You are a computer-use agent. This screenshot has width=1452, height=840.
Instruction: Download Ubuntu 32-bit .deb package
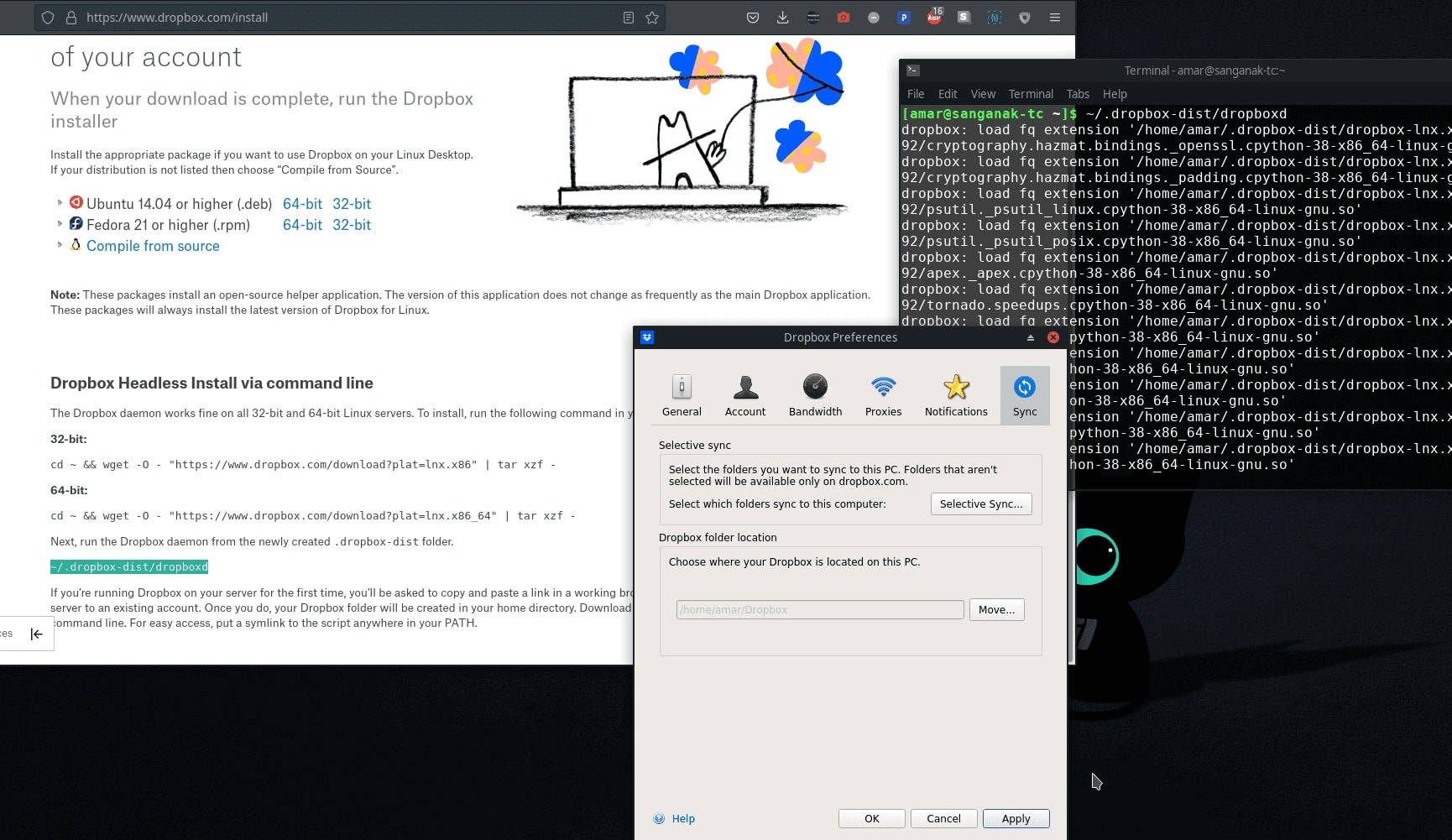click(x=352, y=204)
